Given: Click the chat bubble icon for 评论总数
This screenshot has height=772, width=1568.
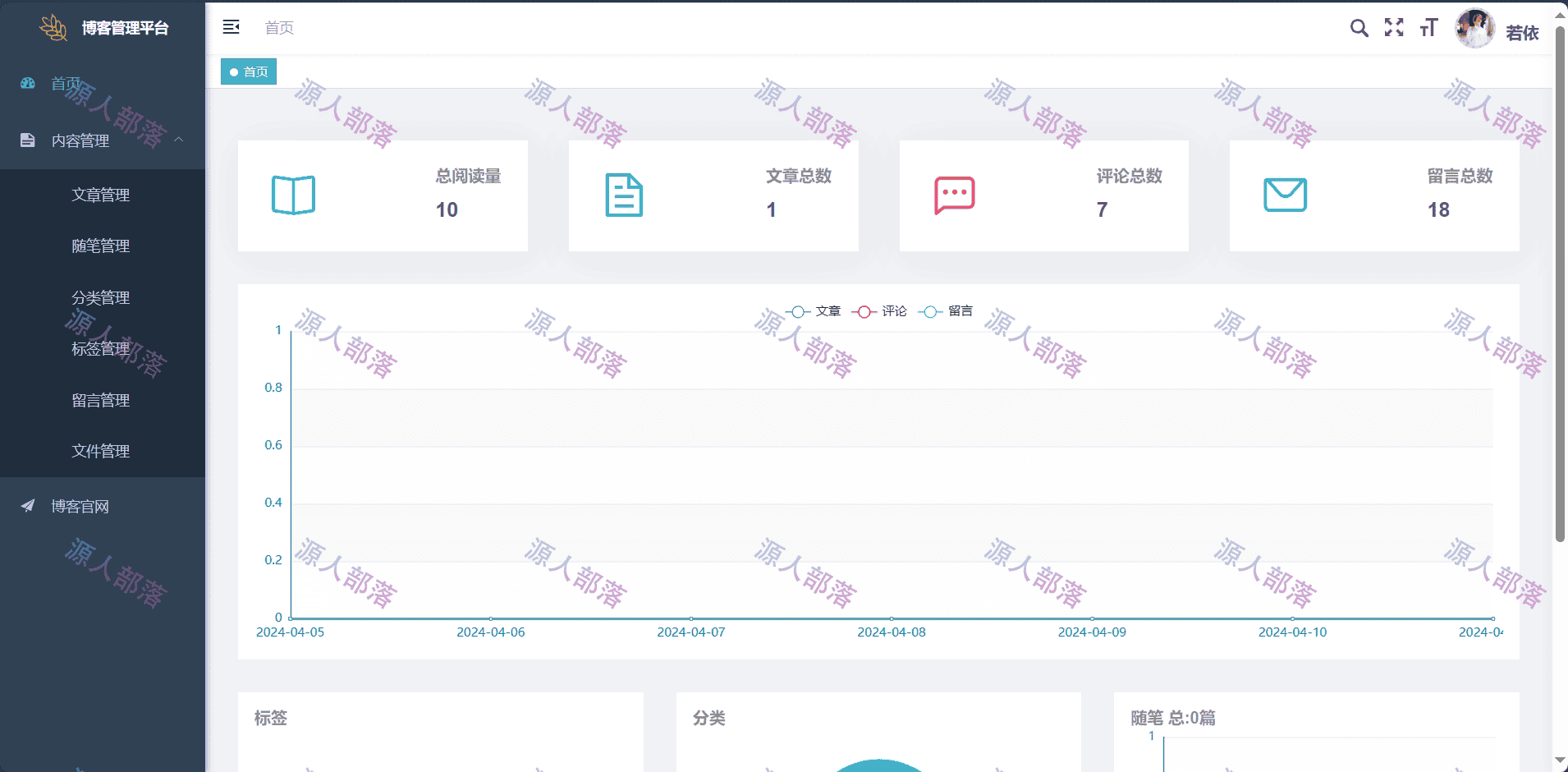Looking at the screenshot, I should tap(955, 195).
